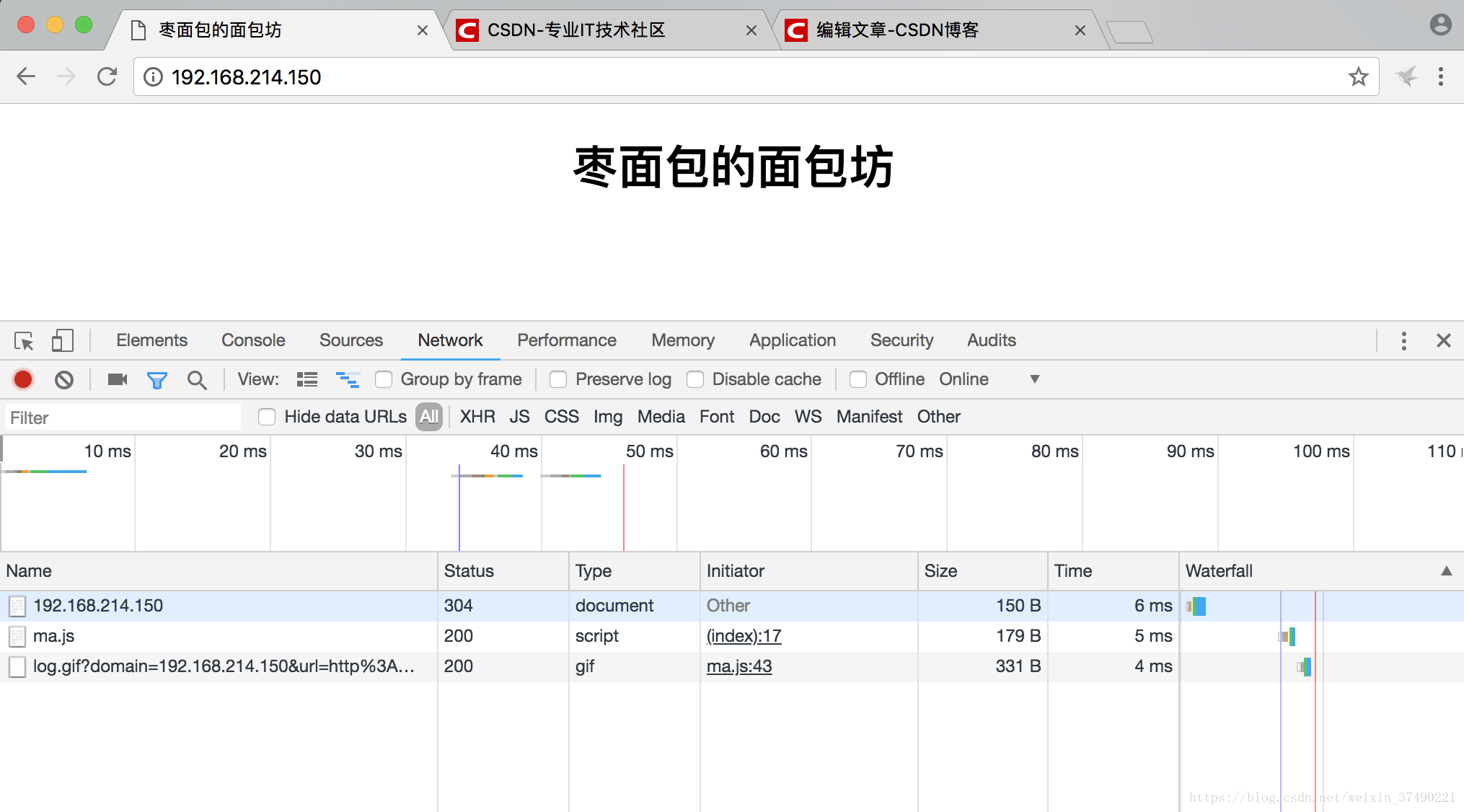The height and width of the screenshot is (812, 1464).
Task: Open network search magnifier
Action: coord(197,379)
